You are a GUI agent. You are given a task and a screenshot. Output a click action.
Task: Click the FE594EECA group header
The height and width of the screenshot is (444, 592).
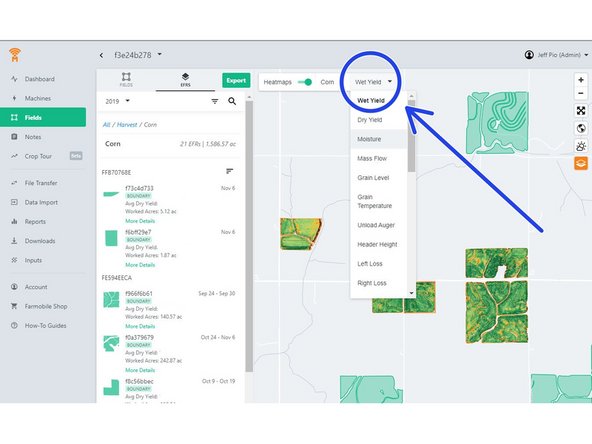pos(117,278)
